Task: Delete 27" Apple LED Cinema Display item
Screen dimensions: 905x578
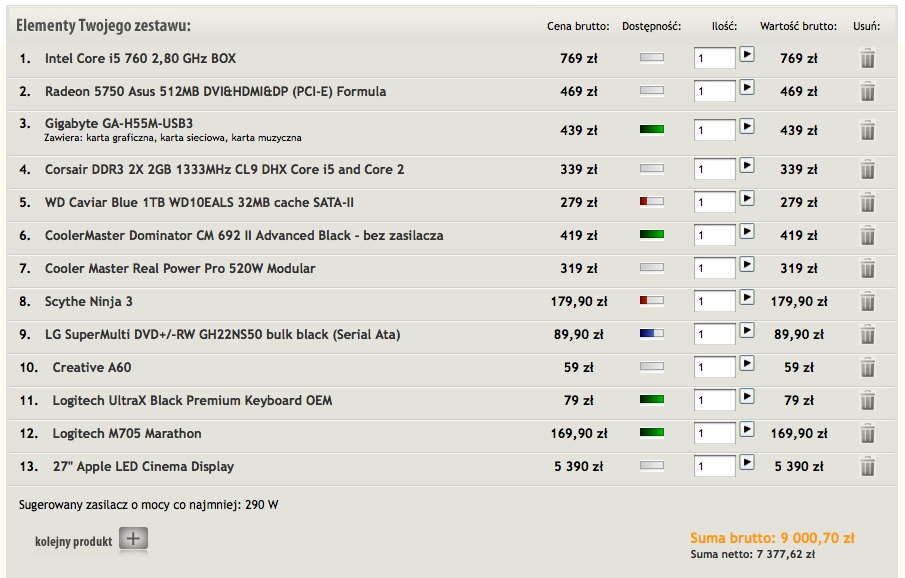Action: coord(867,466)
